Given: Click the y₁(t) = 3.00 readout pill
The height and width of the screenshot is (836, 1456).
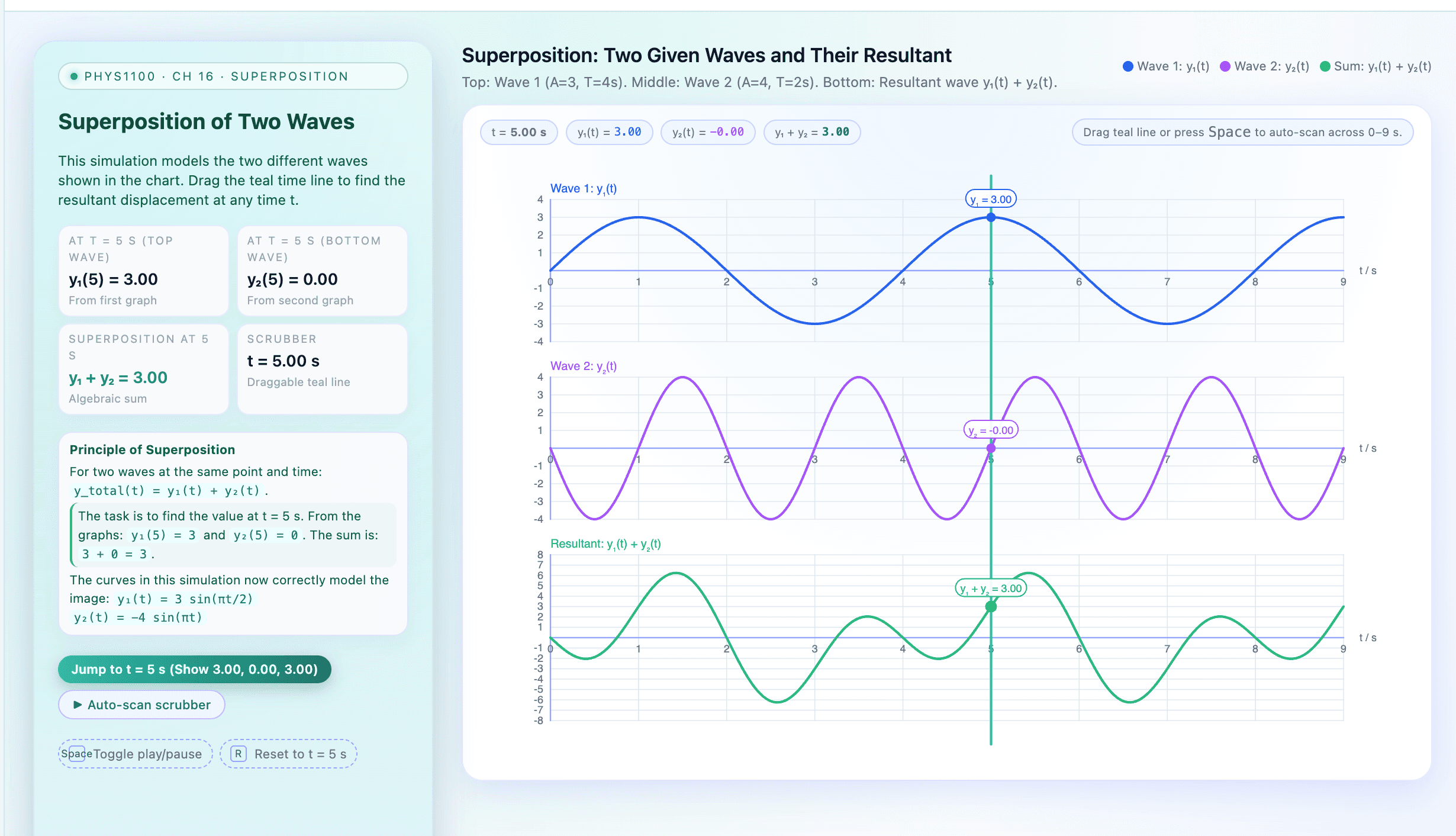Looking at the screenshot, I should (x=609, y=132).
